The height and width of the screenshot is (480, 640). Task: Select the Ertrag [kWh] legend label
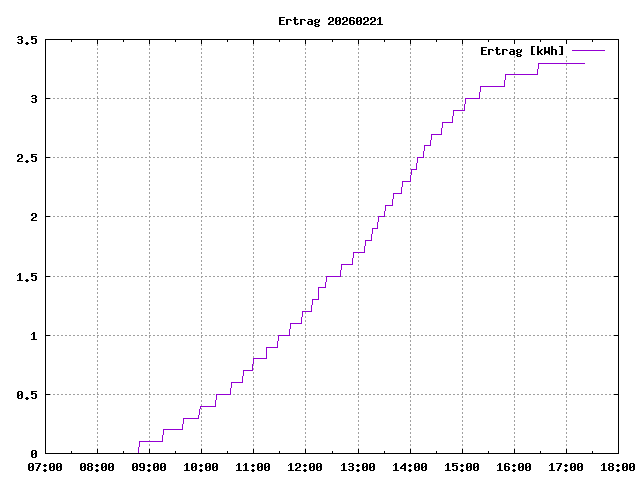pyautogui.click(x=522, y=51)
